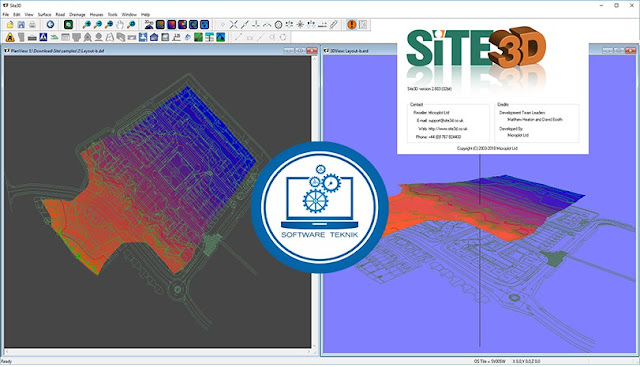Click the PlanView window vertical scrollbar

click(x=314, y=202)
